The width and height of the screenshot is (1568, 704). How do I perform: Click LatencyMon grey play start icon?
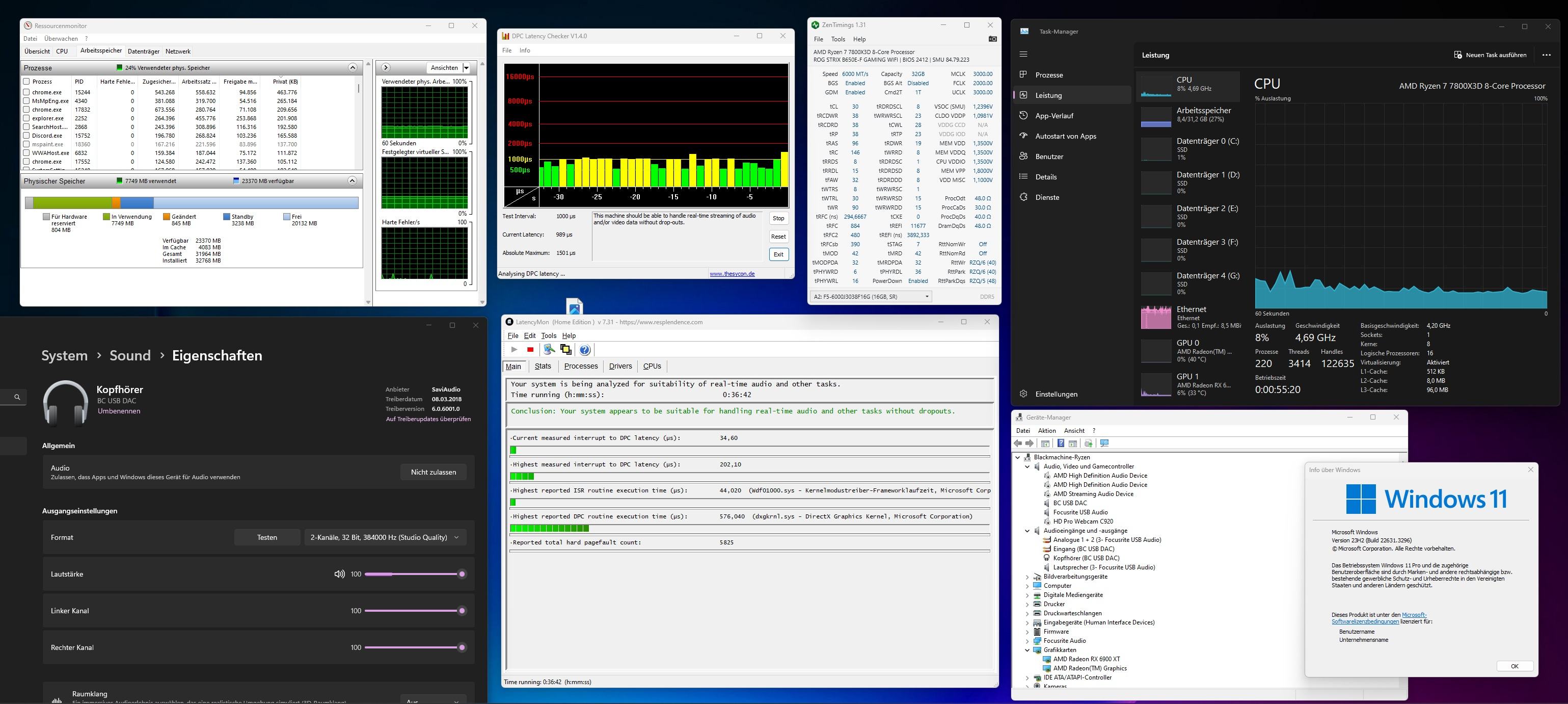[515, 350]
